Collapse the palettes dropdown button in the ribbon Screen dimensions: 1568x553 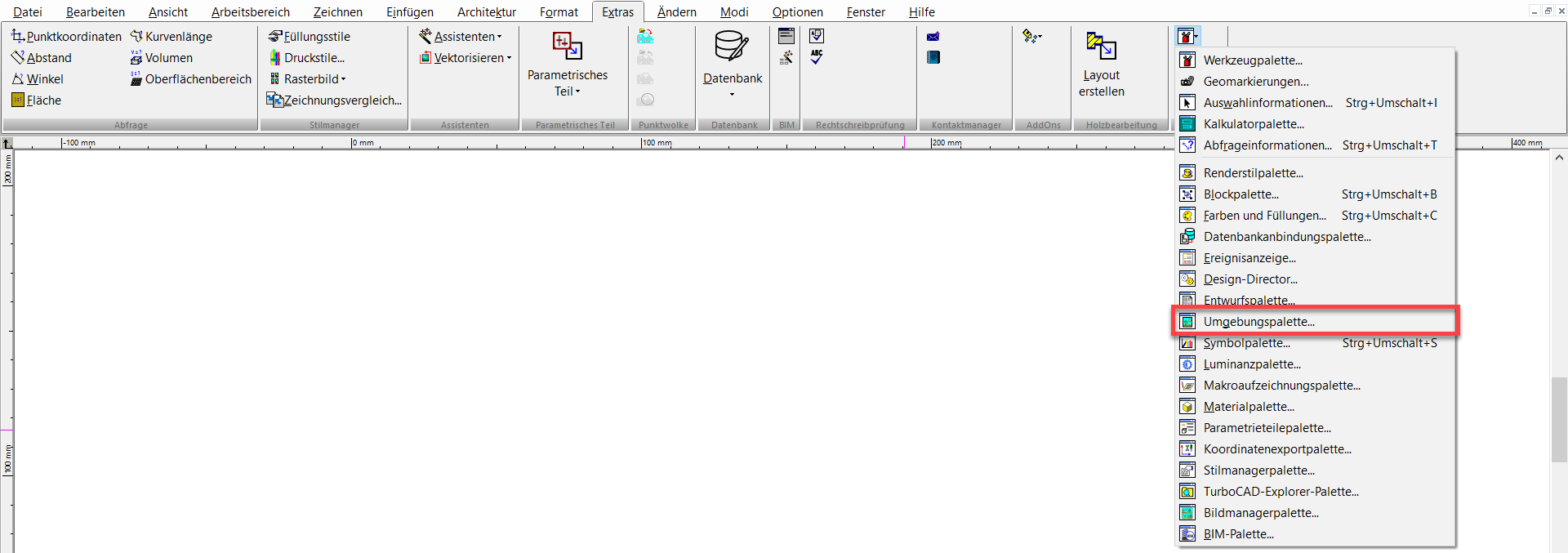[x=1187, y=37]
